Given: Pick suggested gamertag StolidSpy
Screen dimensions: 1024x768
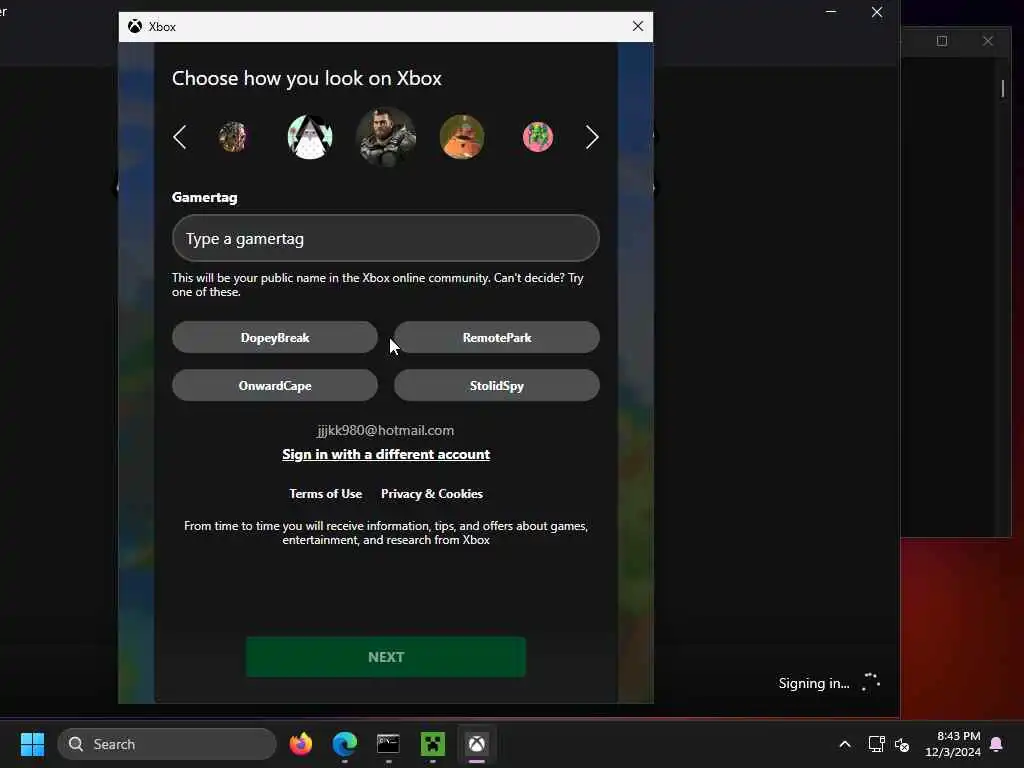Looking at the screenshot, I should point(496,385).
